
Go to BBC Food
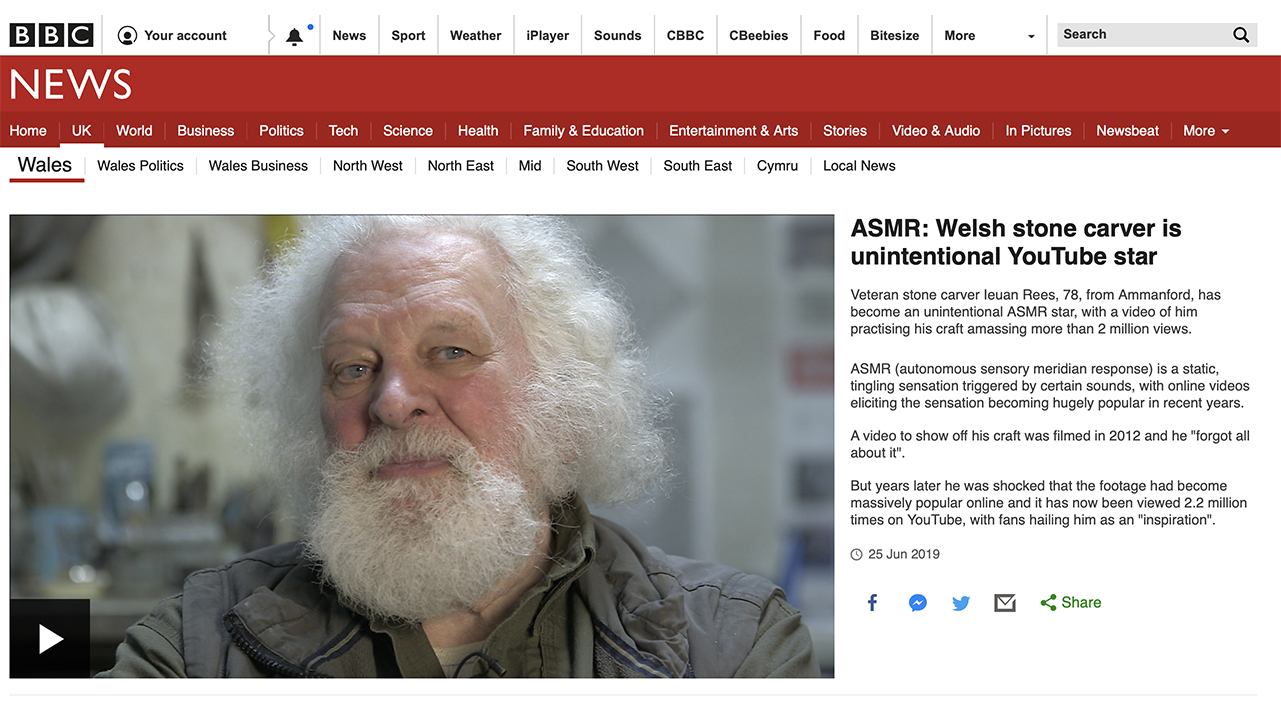point(829,35)
